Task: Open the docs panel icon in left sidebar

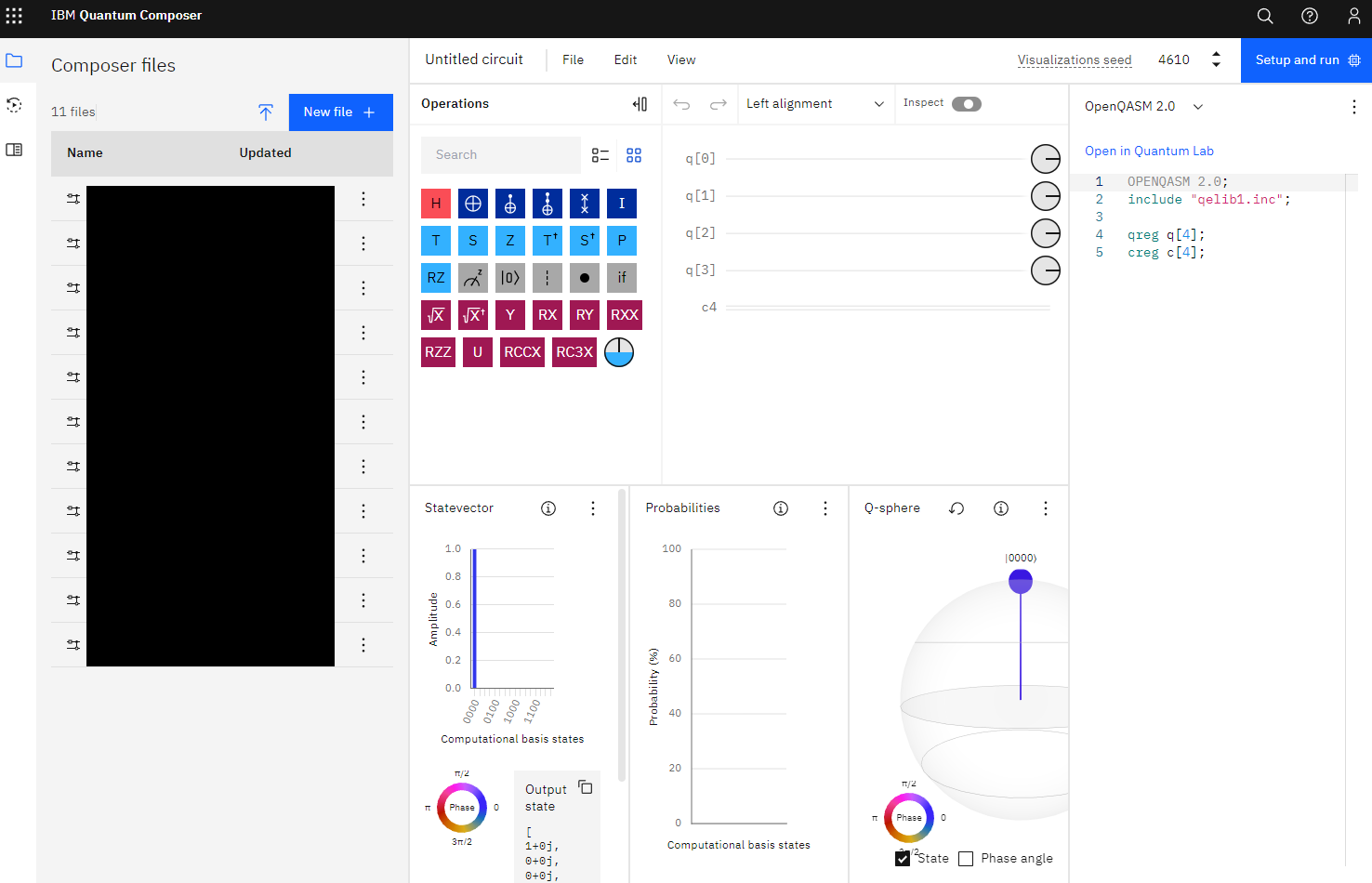Action: click(14, 150)
